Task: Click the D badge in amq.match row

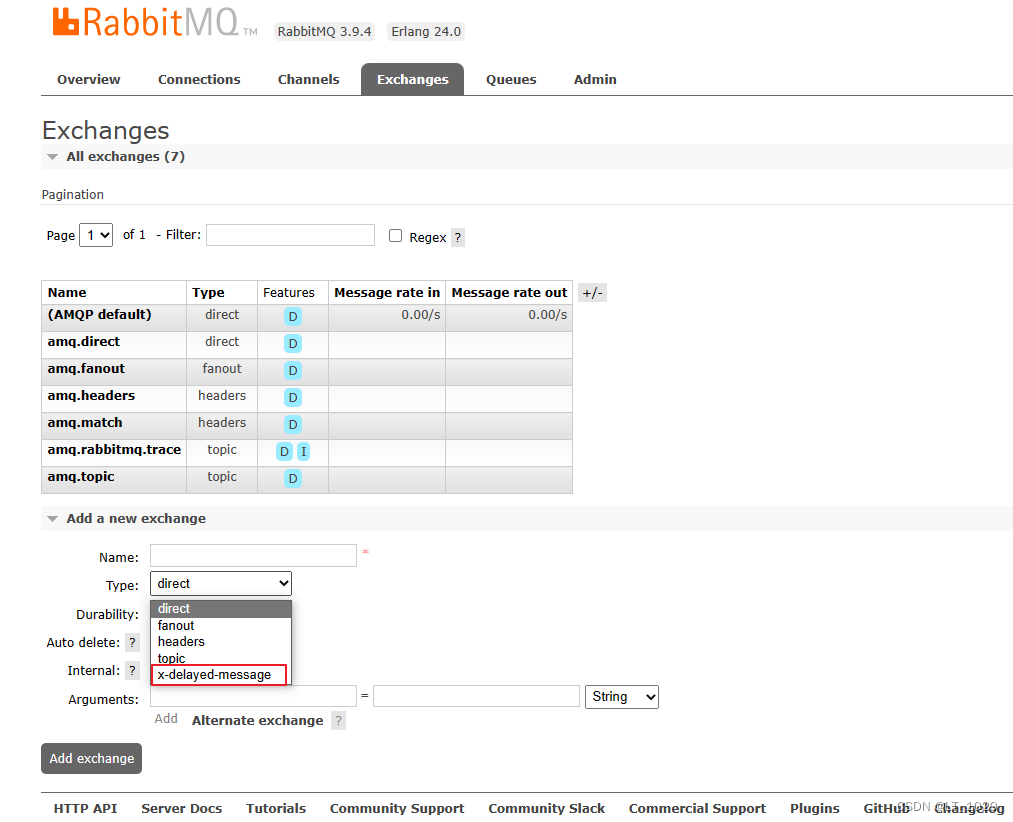Action: click(x=293, y=425)
